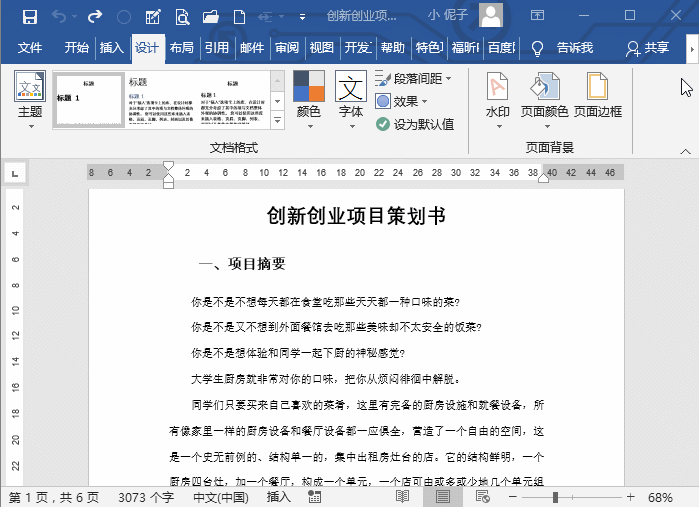
Task: Redo the last action
Action: [x=95, y=17]
